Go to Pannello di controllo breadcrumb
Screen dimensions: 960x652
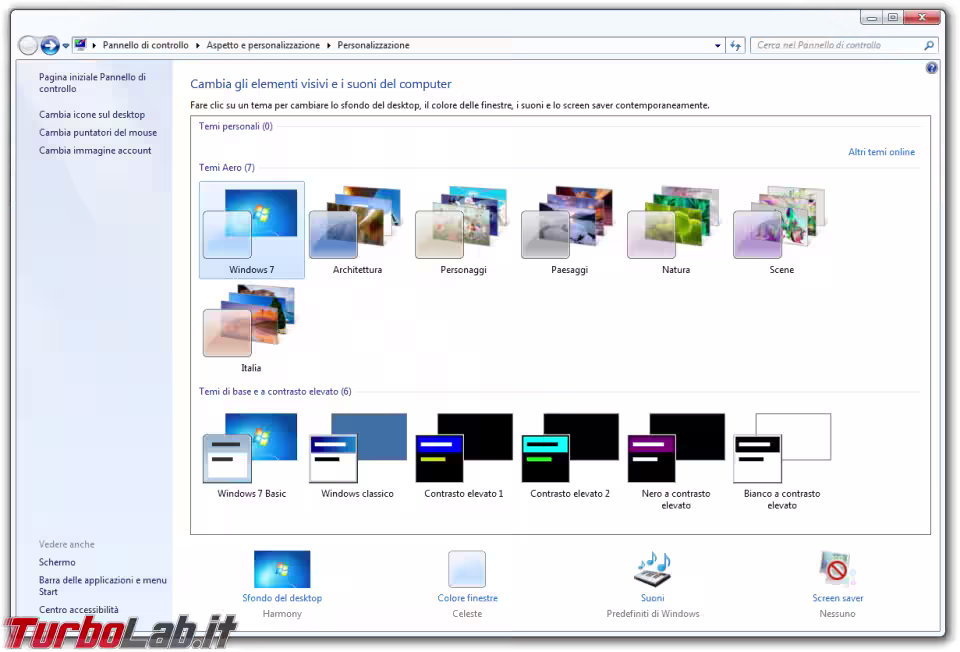(146, 45)
